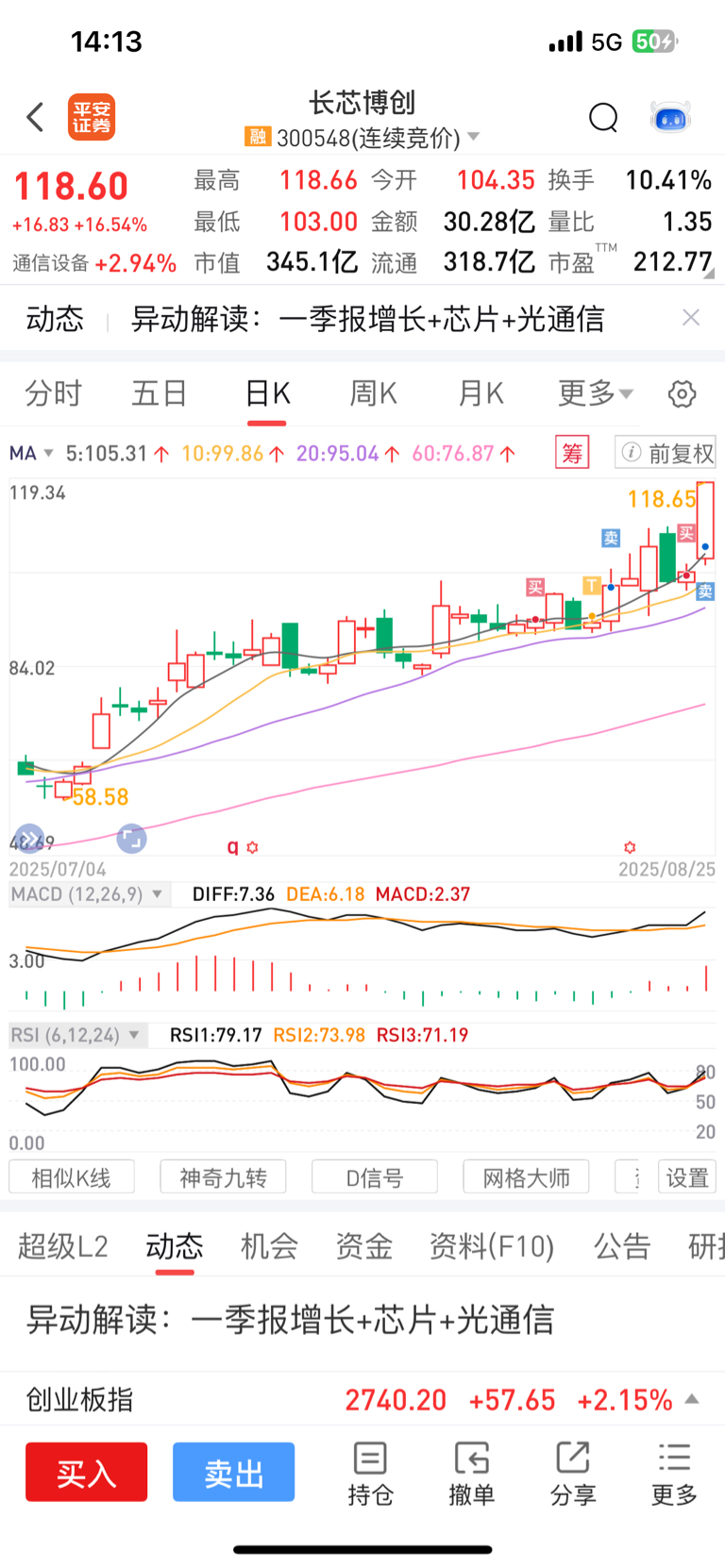Tap the 神奇九转 button
The image size is (725, 1568).
point(223,1176)
